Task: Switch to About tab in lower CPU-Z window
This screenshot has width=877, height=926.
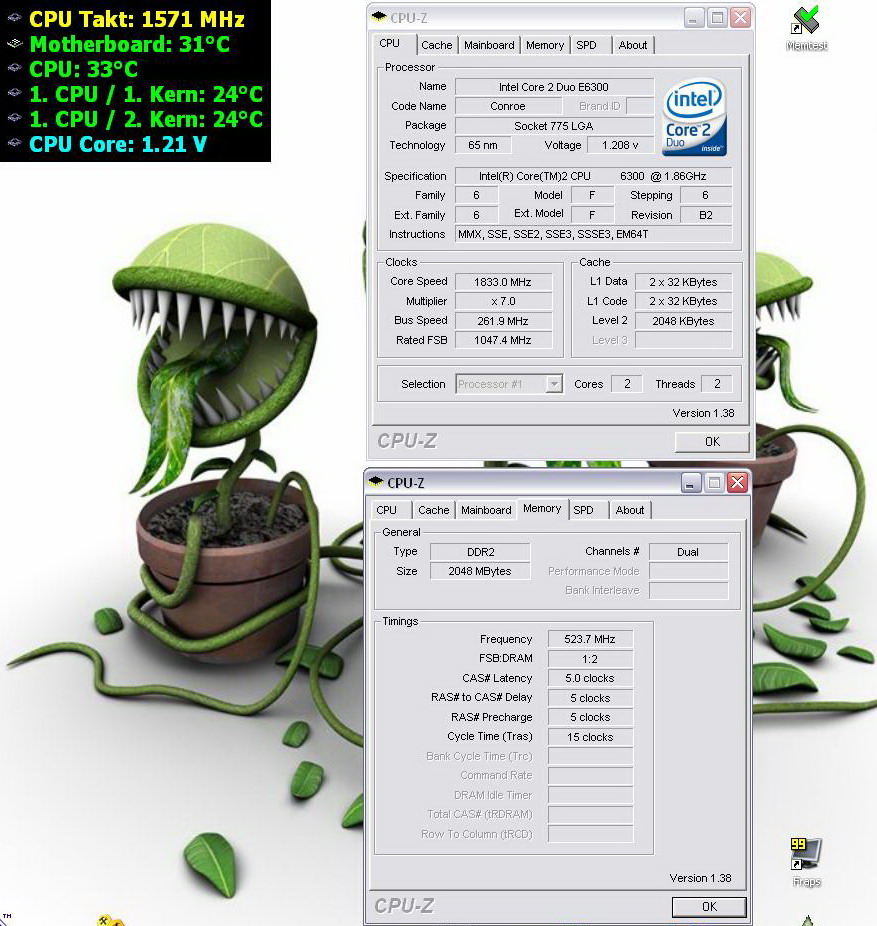Action: [630, 510]
